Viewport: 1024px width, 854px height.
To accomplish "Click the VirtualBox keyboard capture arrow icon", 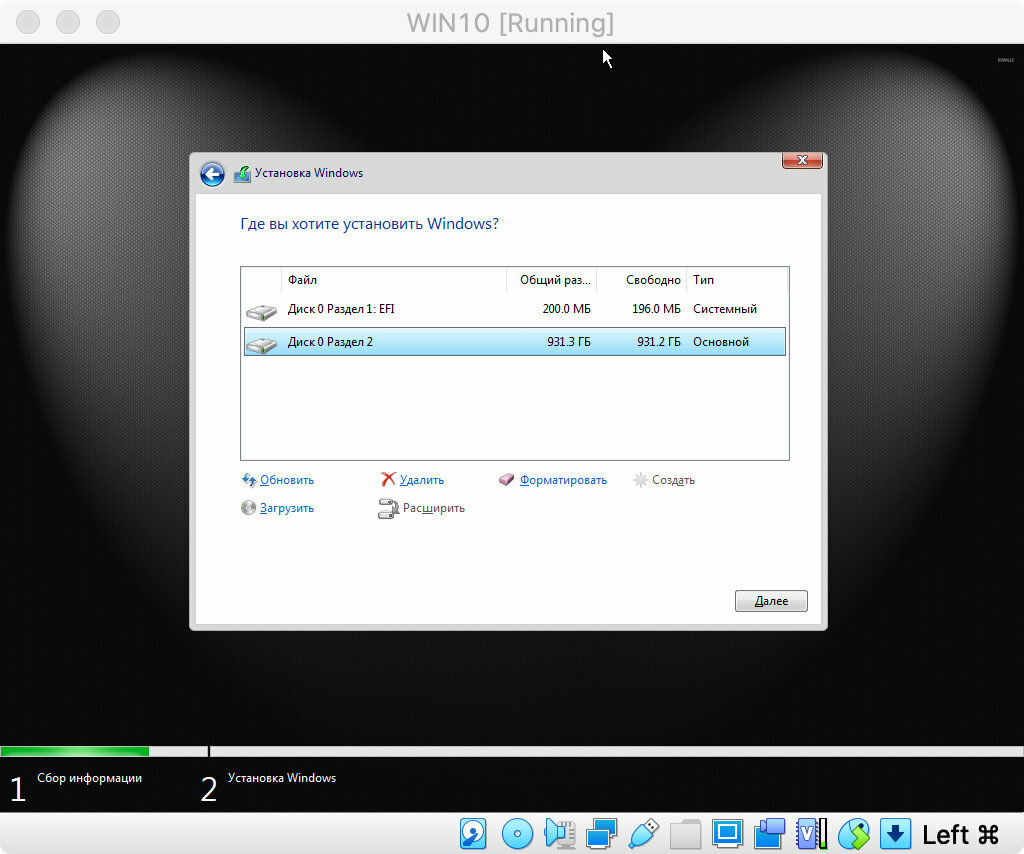I will pos(895,834).
